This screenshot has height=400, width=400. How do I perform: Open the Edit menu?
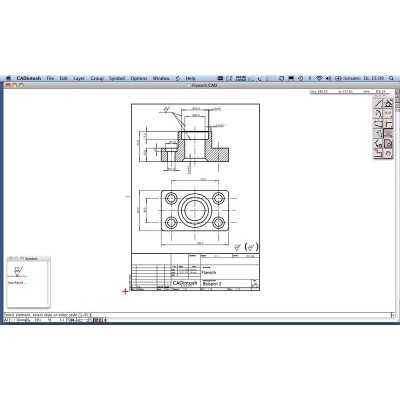click(63, 78)
